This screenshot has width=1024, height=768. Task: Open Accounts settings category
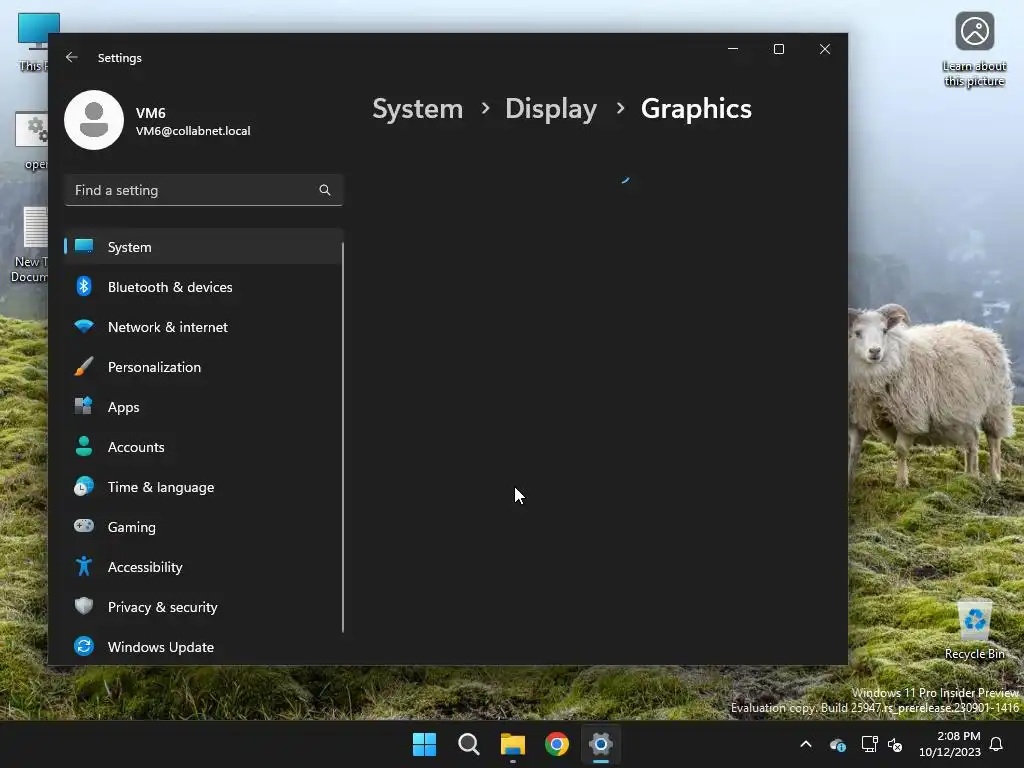point(204,447)
